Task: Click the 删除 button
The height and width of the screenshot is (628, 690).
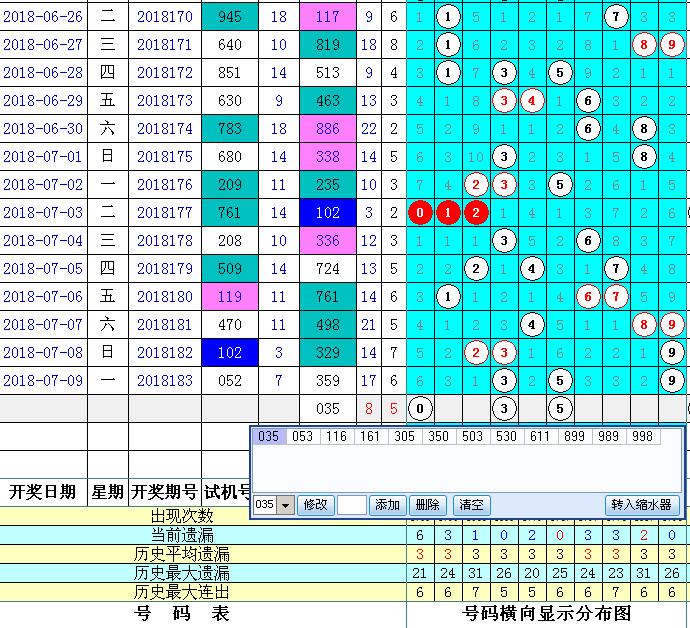Action: (427, 505)
